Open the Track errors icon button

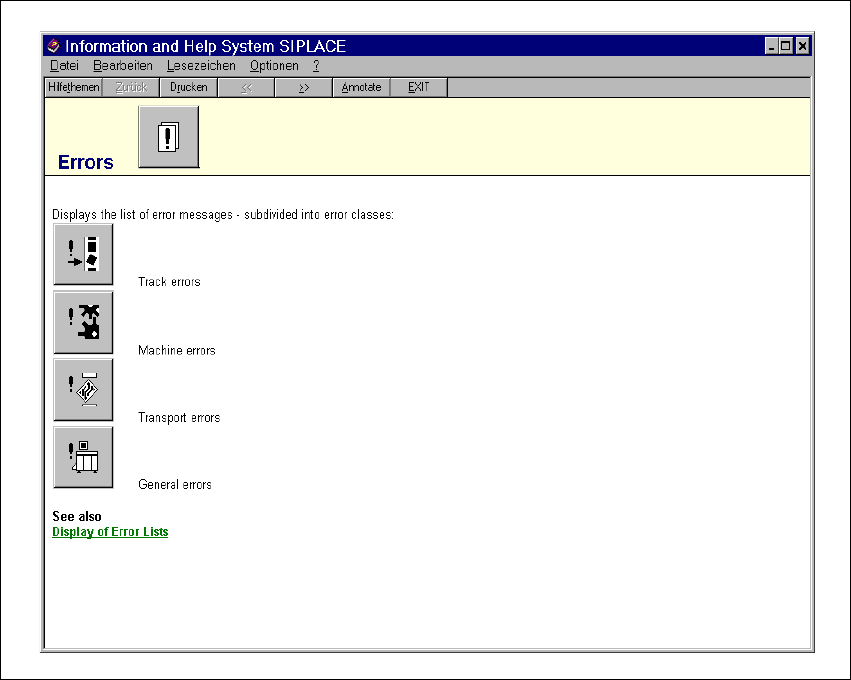83,254
